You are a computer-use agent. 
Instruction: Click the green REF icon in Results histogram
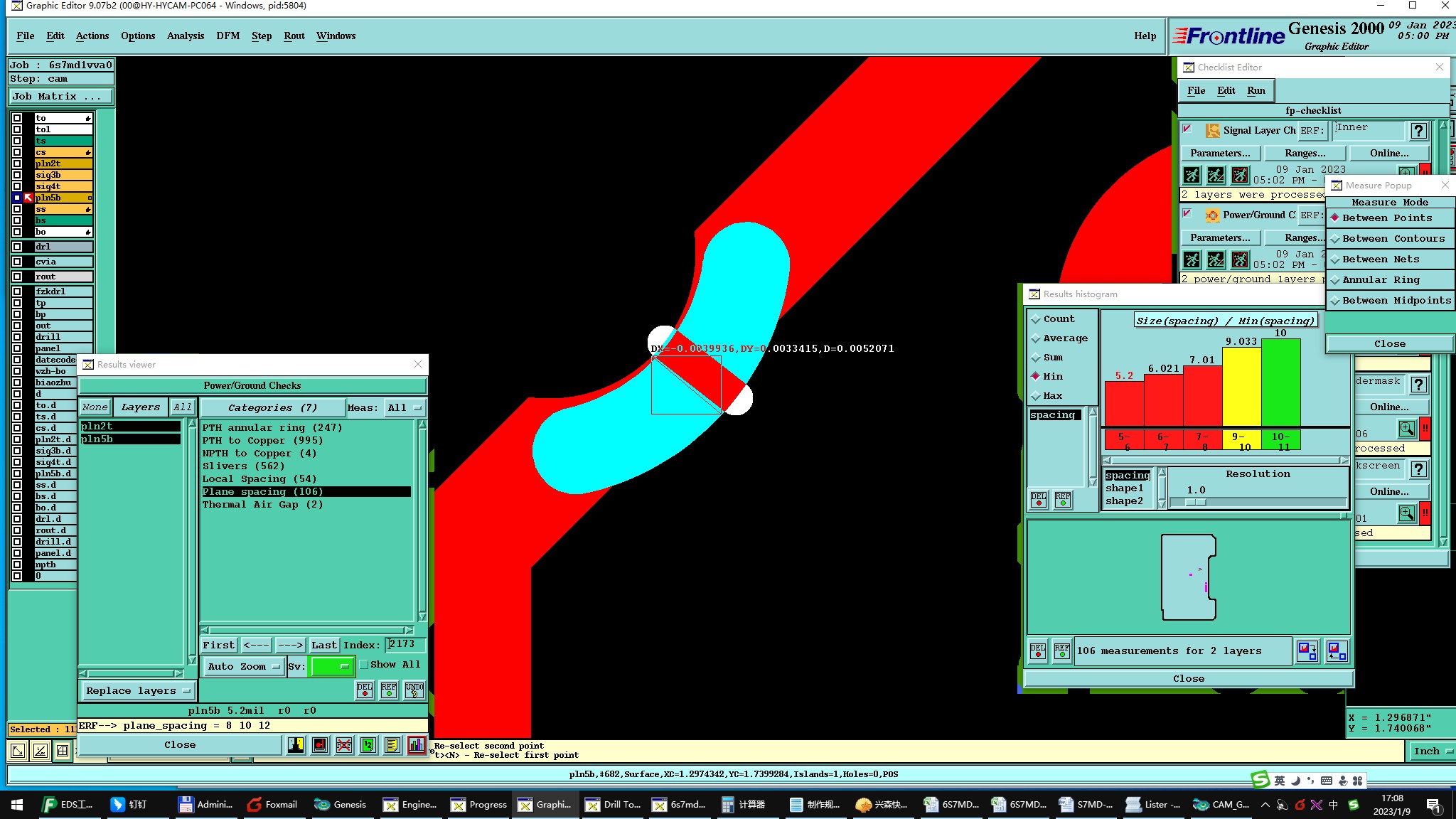1063,500
